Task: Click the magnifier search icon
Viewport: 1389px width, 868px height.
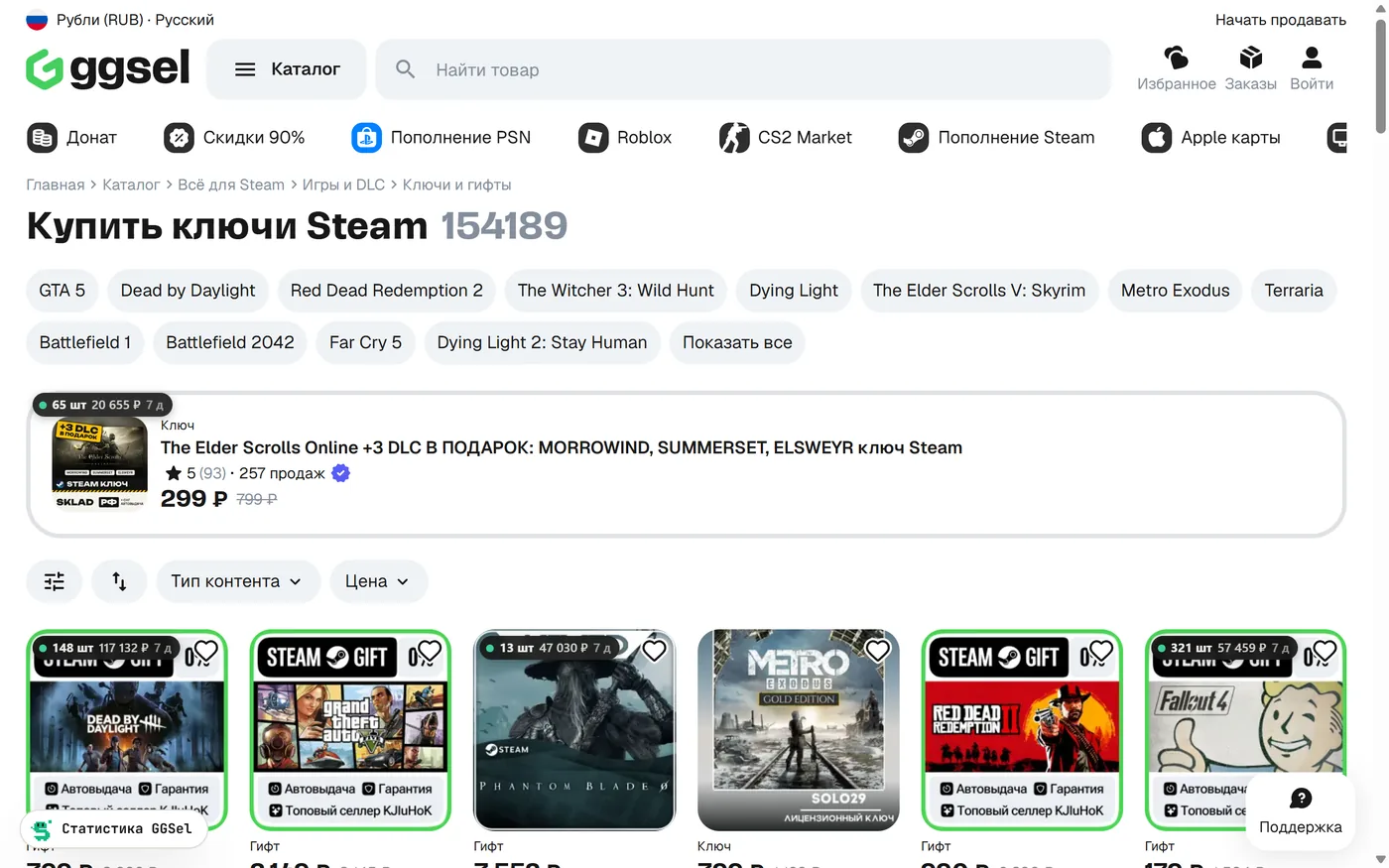Action: 405,69
